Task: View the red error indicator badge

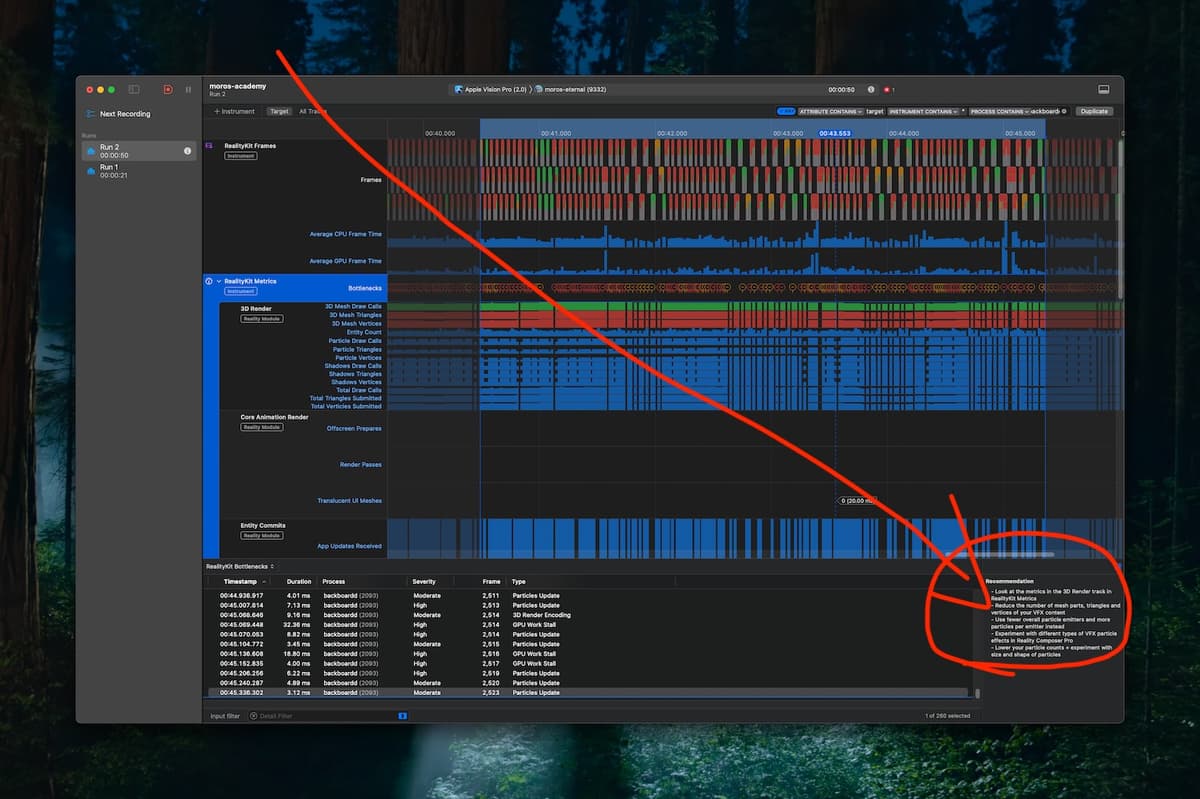Action: tap(889, 90)
